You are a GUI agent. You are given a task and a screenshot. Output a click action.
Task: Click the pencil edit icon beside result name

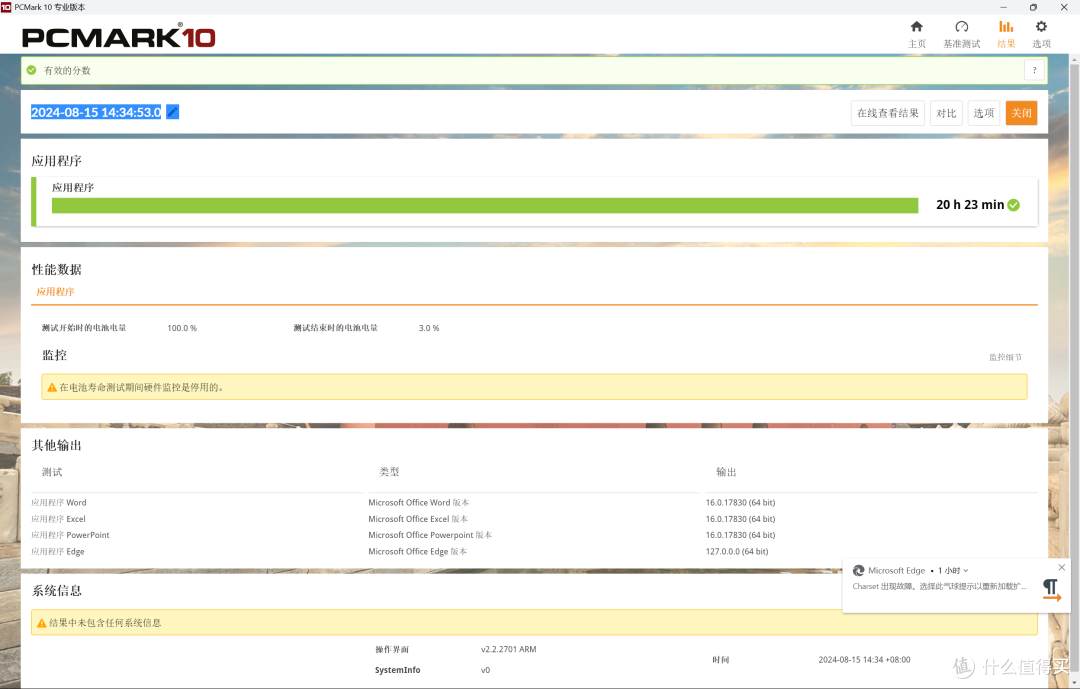click(x=172, y=112)
